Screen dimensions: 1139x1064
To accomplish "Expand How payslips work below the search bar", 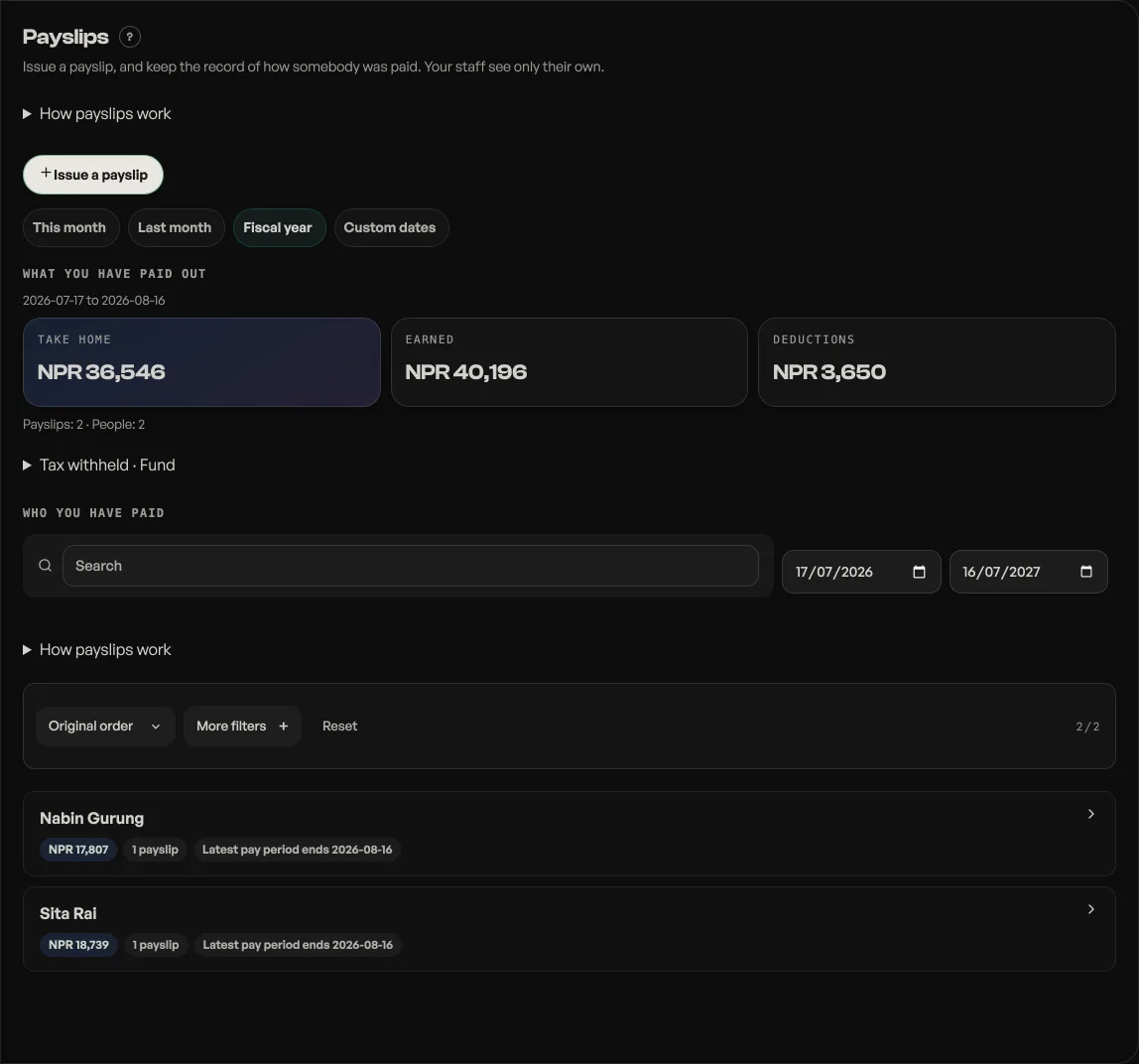I will point(96,650).
